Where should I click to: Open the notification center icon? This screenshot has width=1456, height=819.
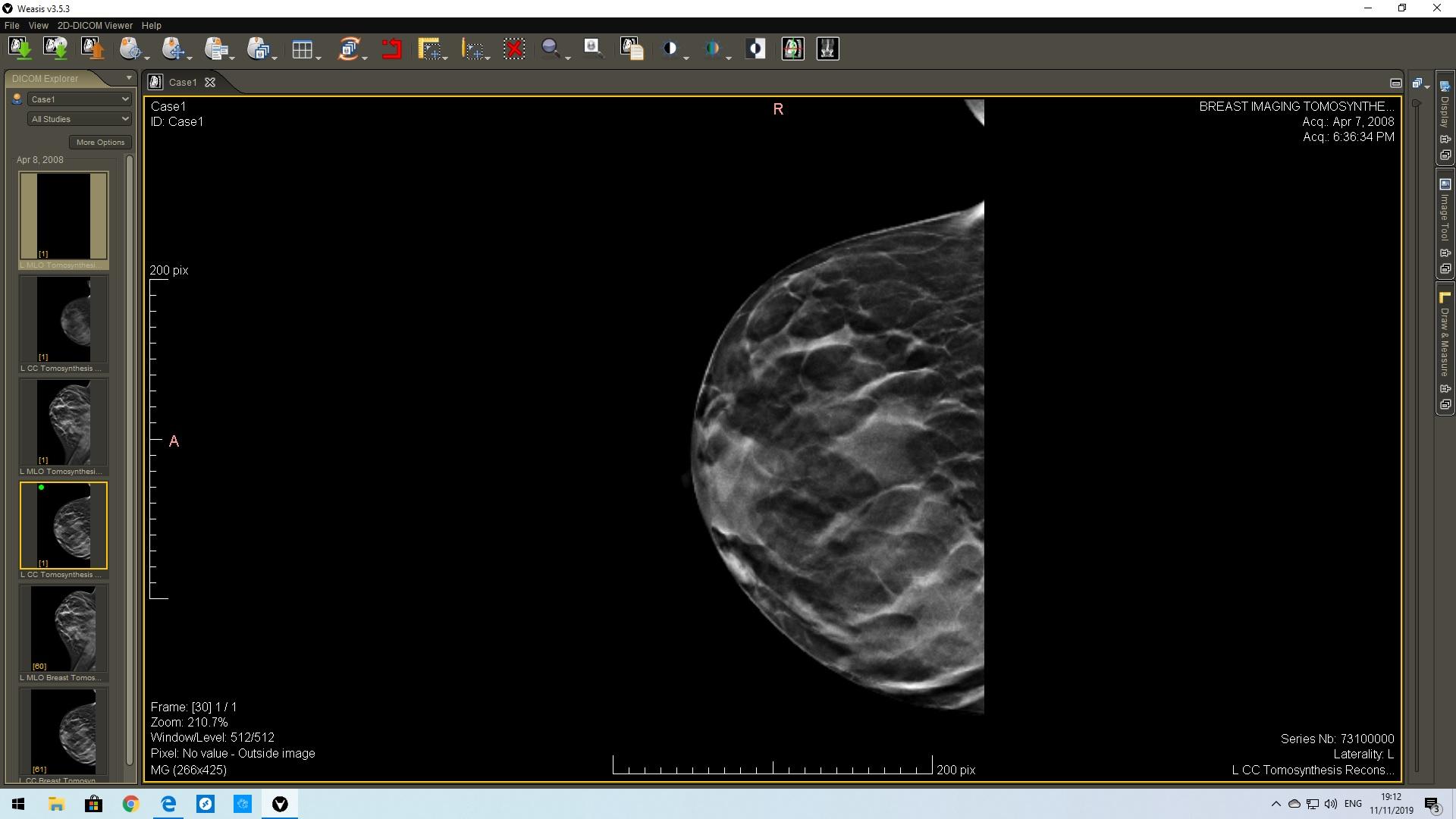[x=1432, y=805]
